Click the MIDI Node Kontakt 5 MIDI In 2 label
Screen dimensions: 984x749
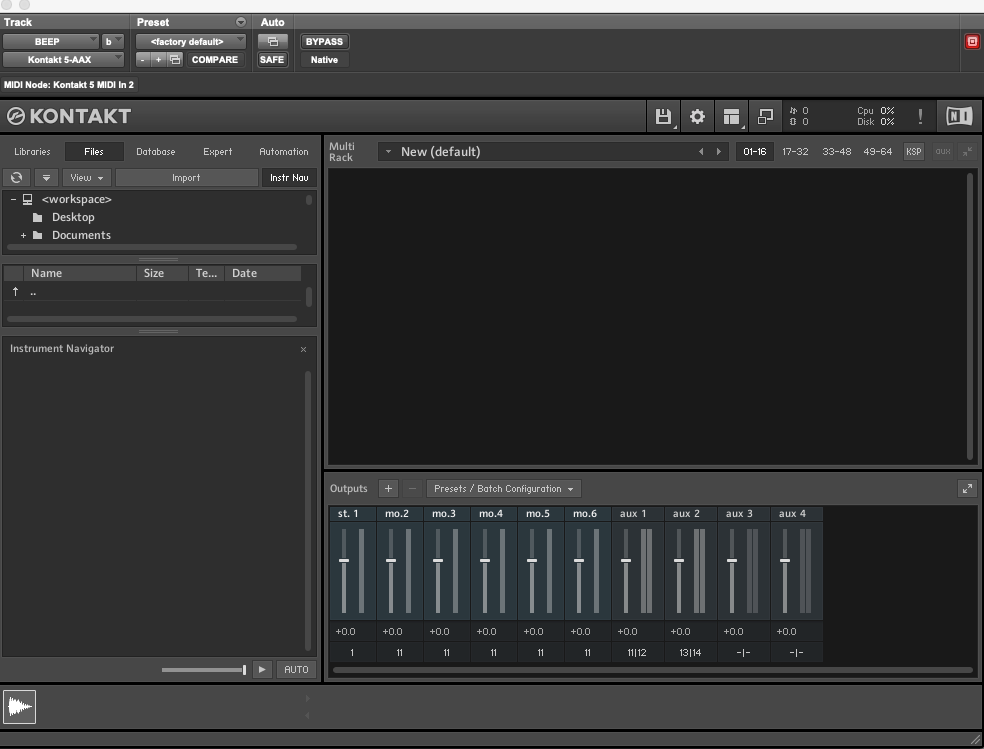[x=69, y=85]
